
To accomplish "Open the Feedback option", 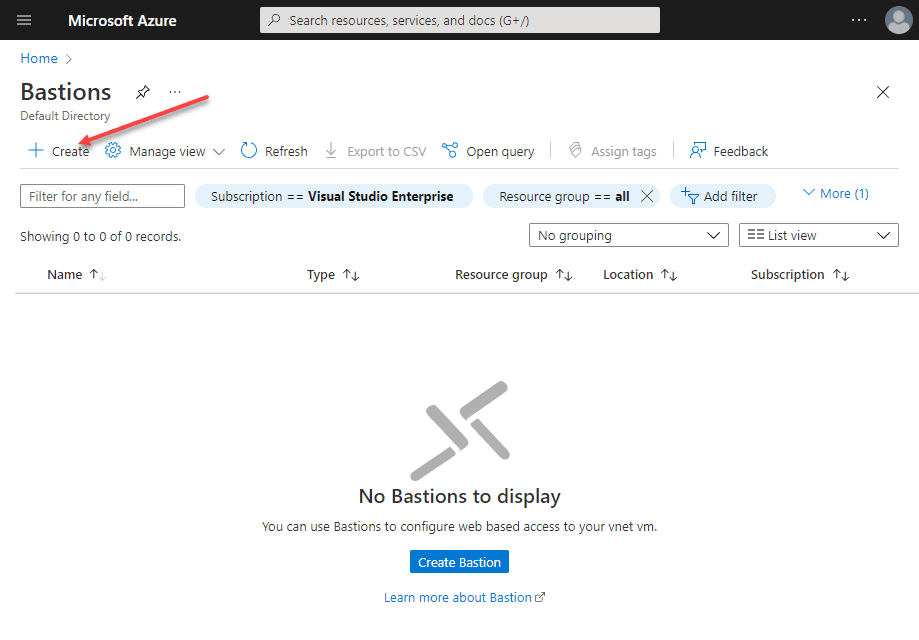I will tap(729, 151).
